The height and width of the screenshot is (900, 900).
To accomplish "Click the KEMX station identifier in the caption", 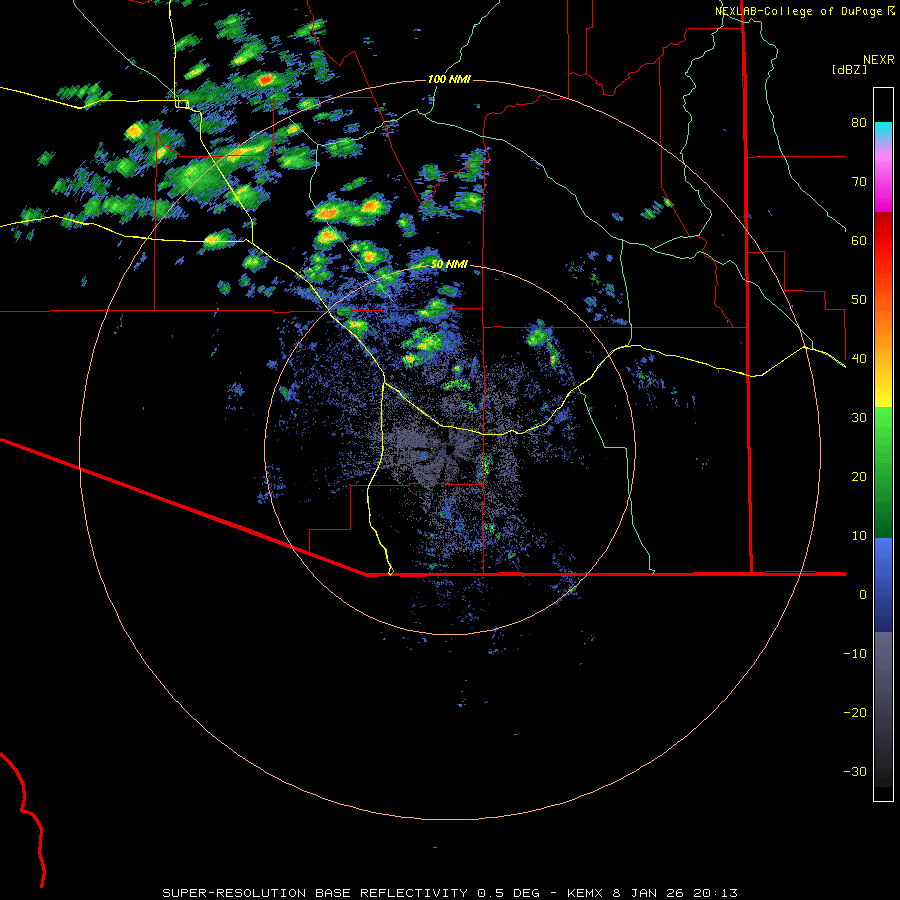I will click(587, 893).
